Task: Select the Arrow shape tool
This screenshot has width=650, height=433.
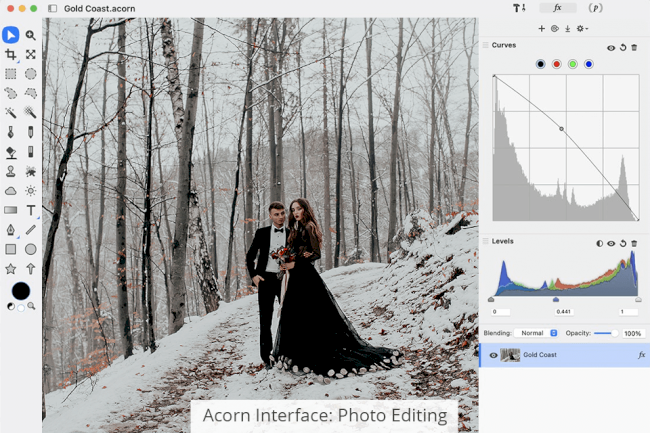Action: click(x=30, y=269)
